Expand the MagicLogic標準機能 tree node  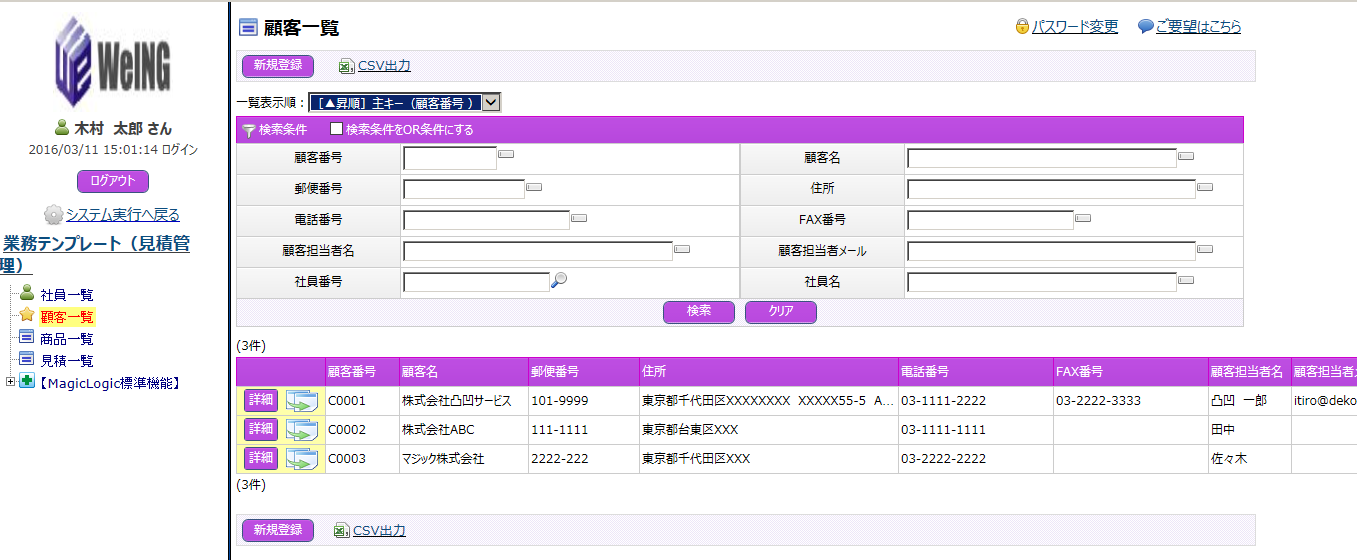[x=11, y=382]
